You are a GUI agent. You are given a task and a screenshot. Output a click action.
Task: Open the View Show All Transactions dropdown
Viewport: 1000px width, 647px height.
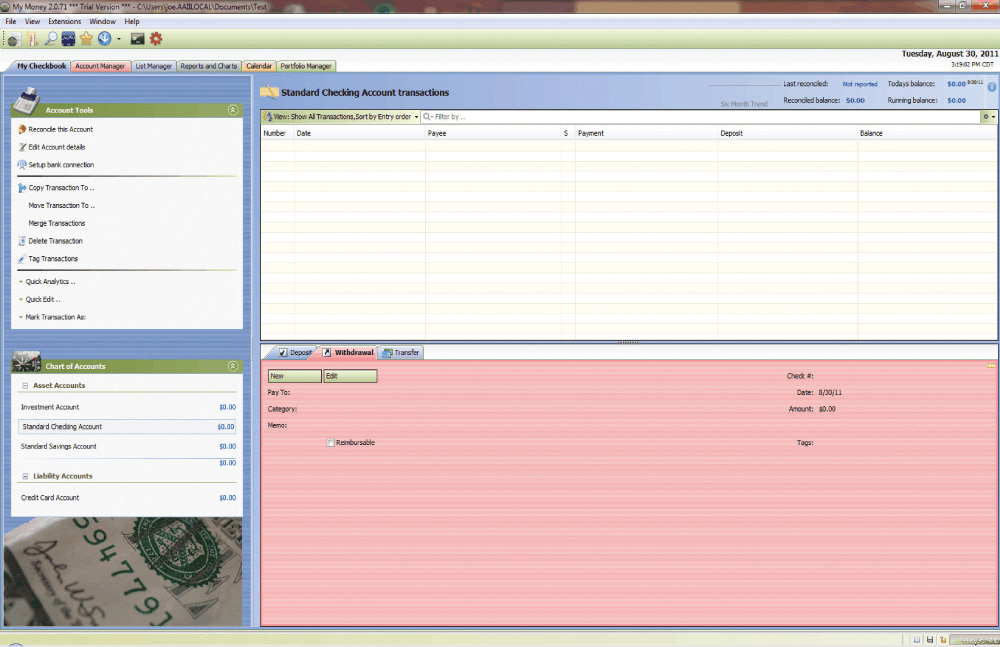pyautogui.click(x=340, y=117)
